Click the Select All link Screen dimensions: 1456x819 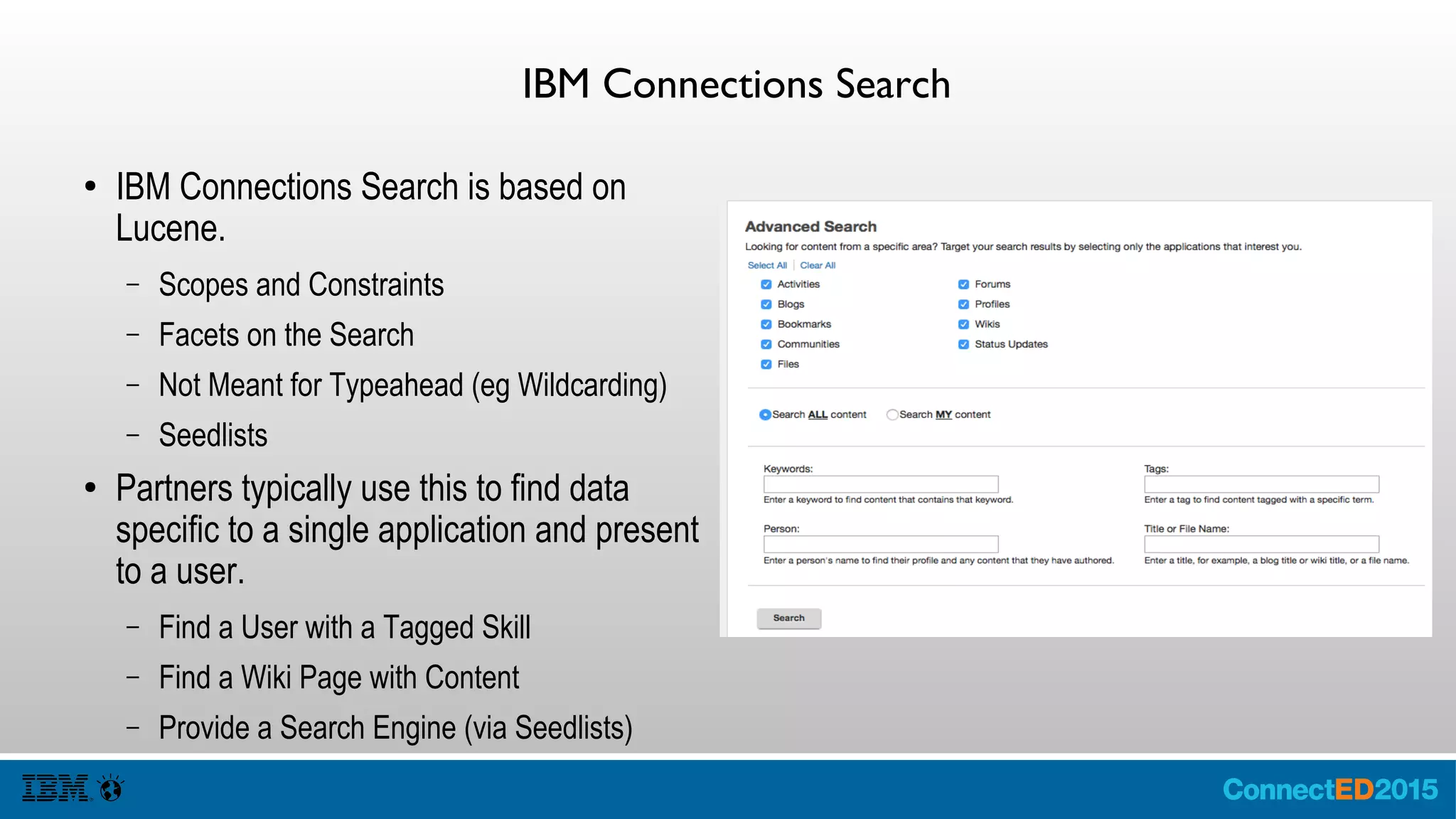pos(767,265)
